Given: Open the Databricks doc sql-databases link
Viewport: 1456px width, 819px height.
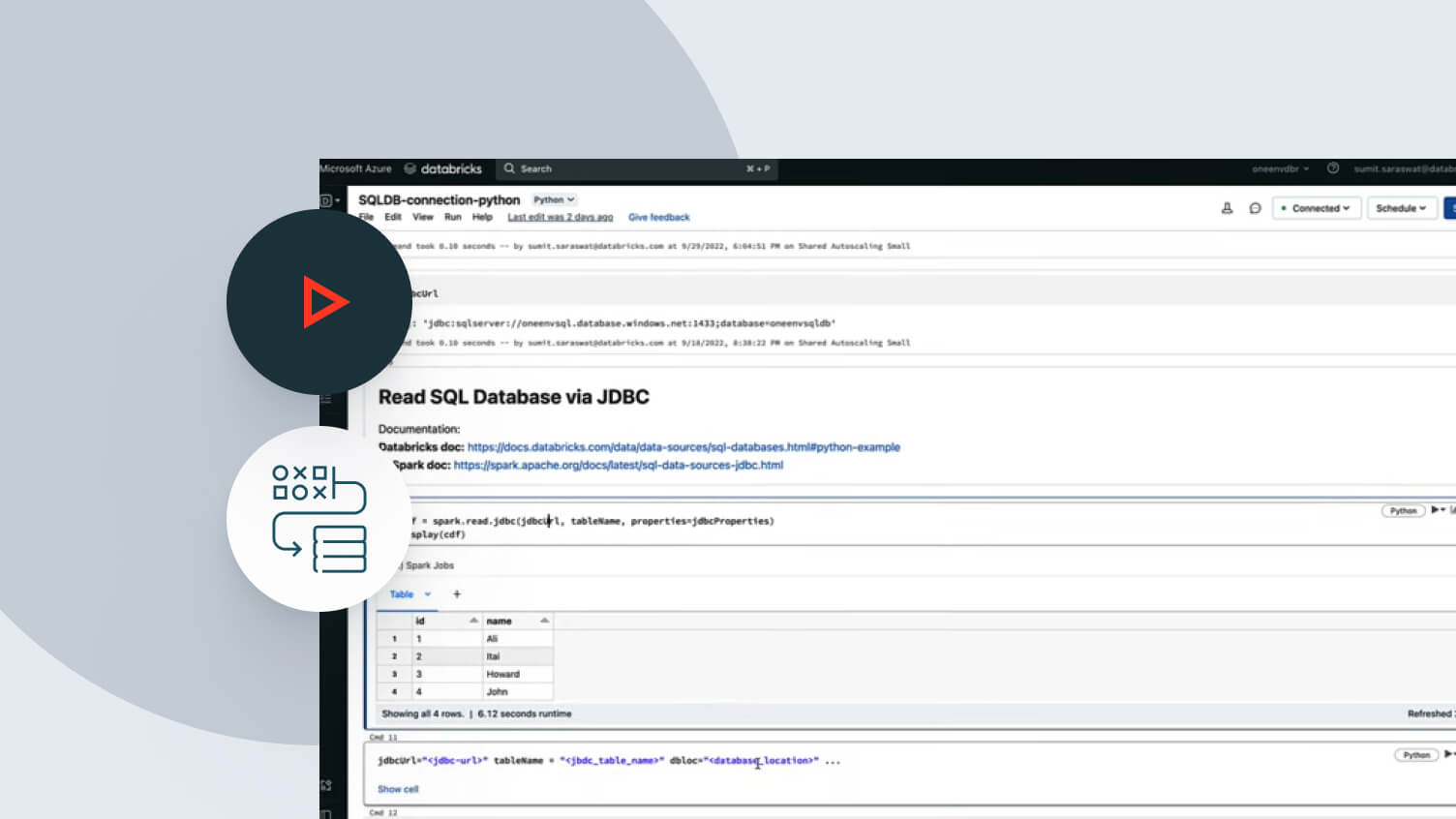Looking at the screenshot, I should (683, 447).
